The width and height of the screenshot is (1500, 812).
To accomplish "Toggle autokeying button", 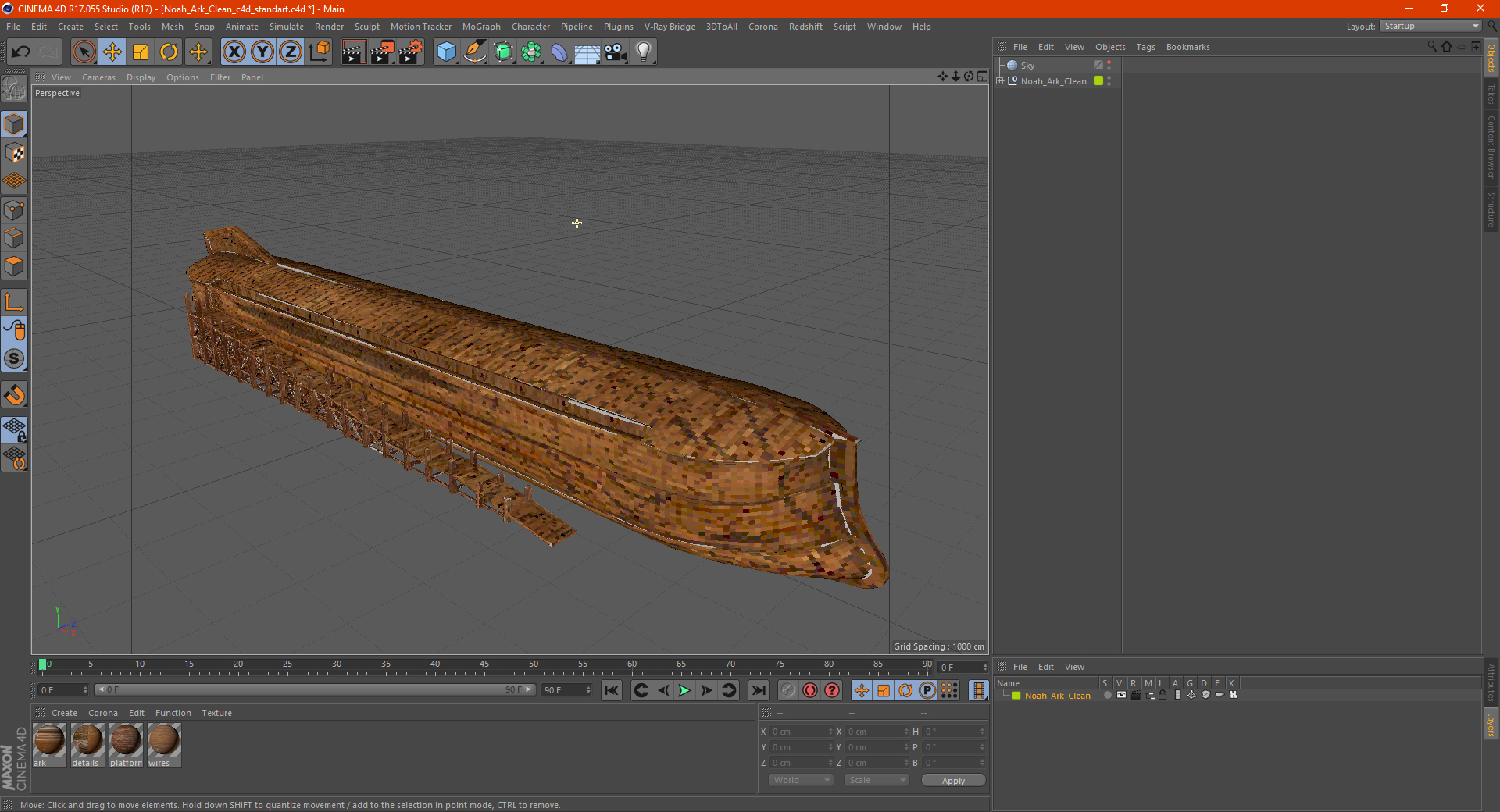I will click(810, 690).
